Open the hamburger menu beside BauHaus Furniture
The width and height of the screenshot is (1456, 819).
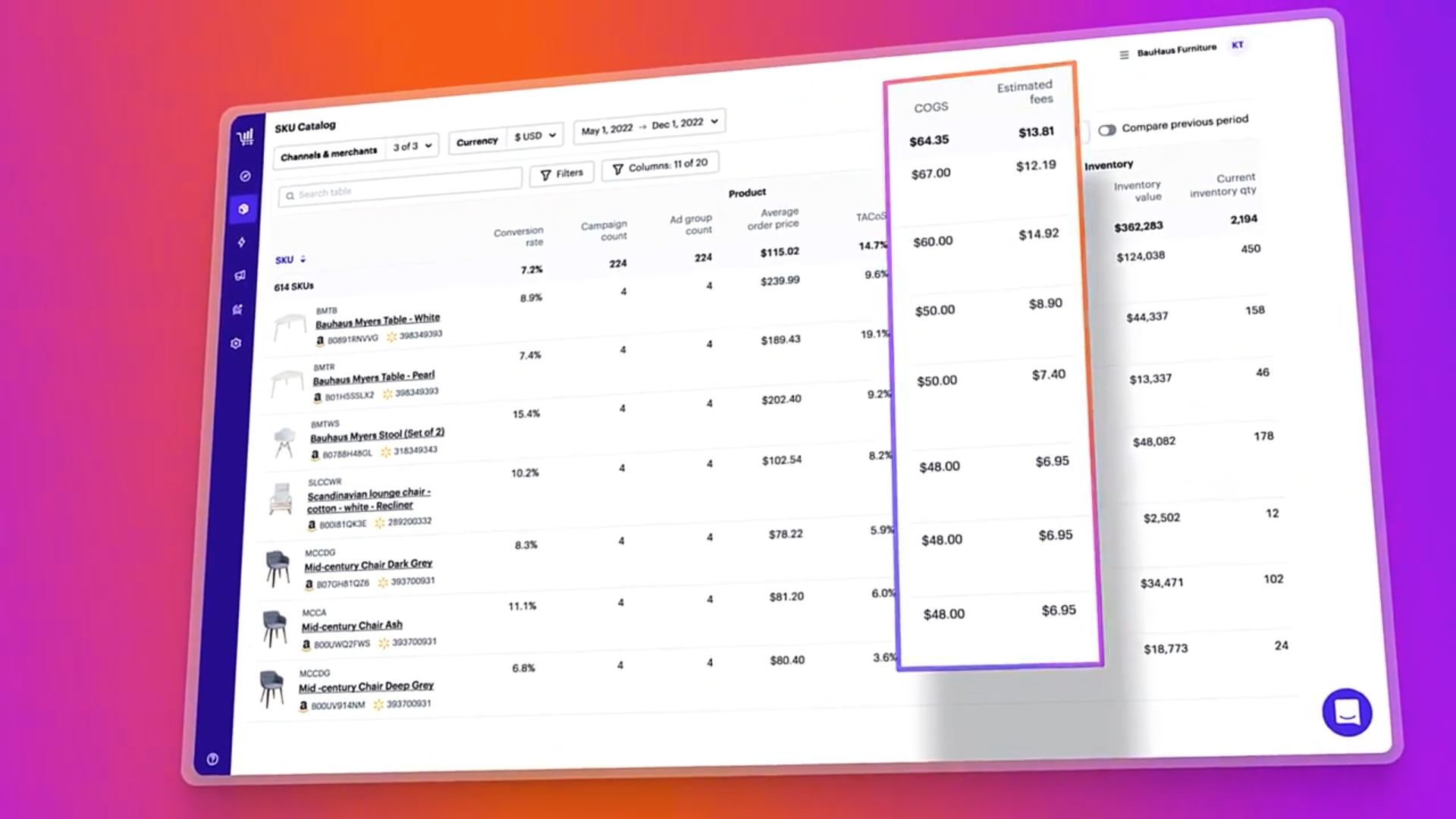[x=1124, y=55]
